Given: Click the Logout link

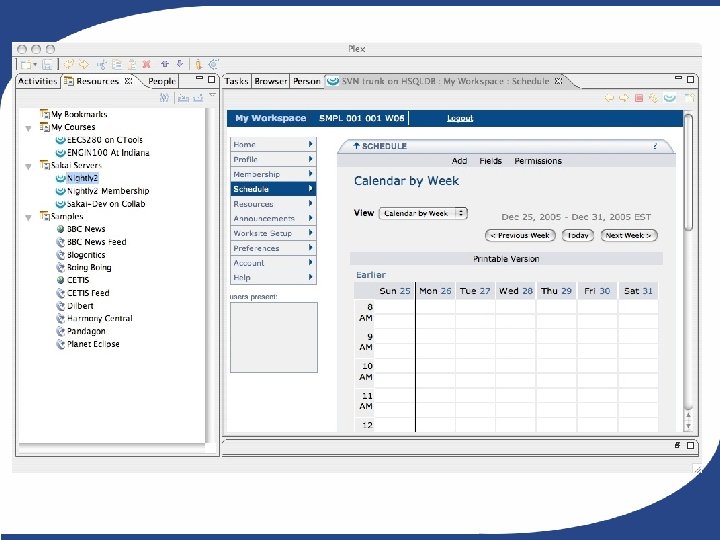Looking at the screenshot, I should click(x=460, y=118).
